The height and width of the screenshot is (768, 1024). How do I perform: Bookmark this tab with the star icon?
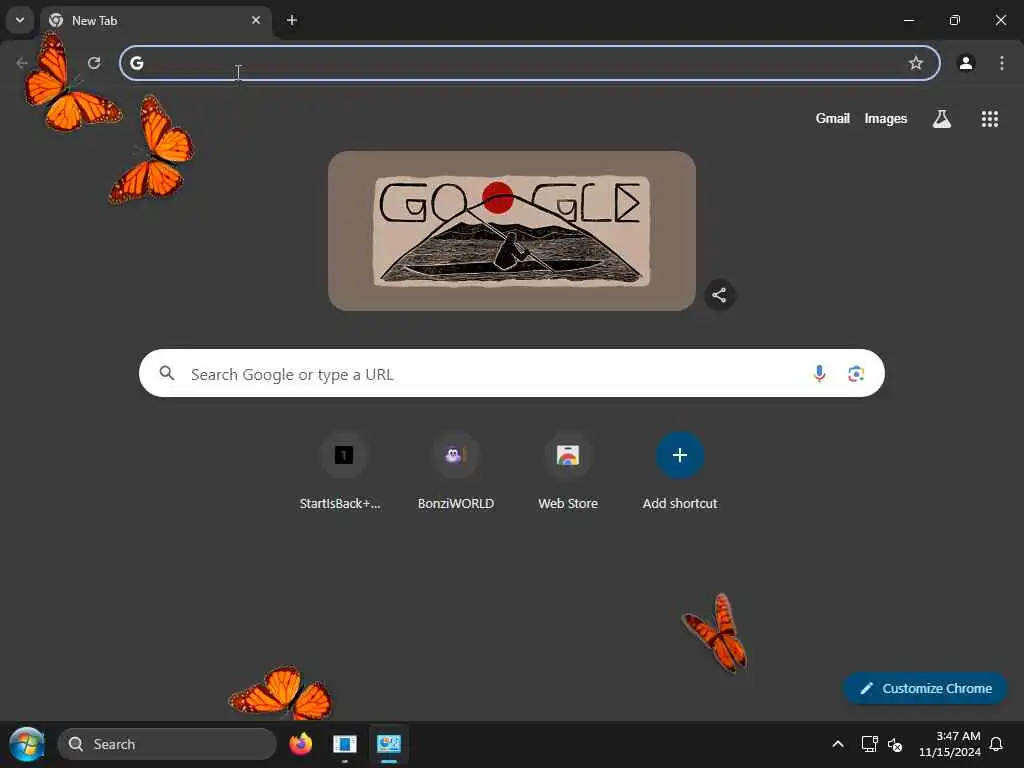pyautogui.click(x=916, y=63)
